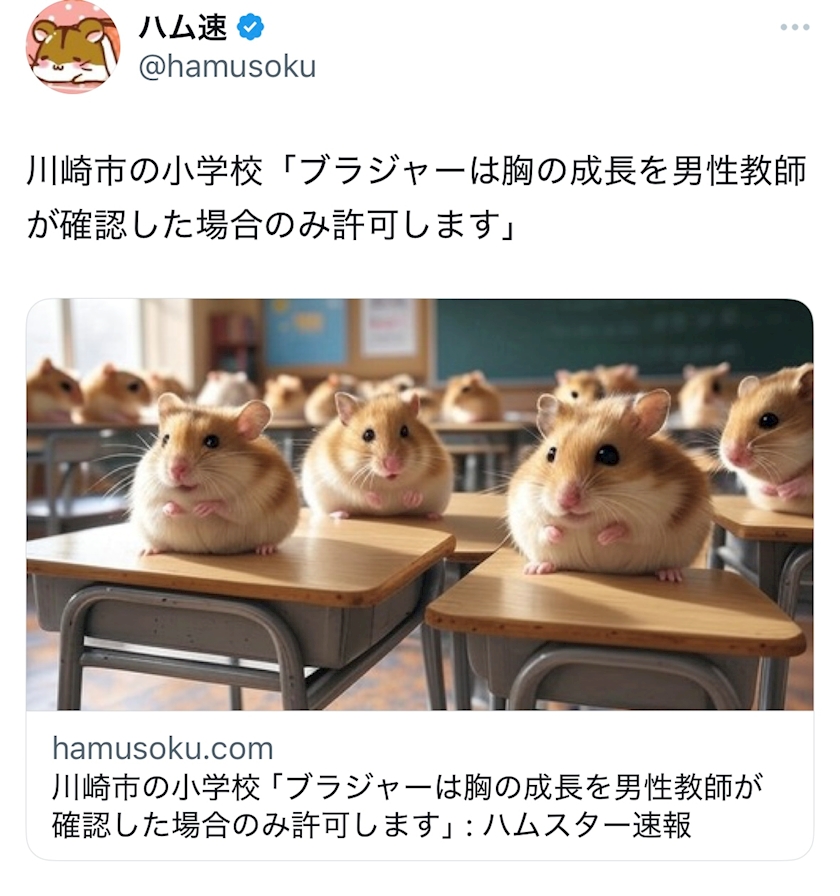Open the ハム速 hamster cartoon avatar
The image size is (840, 896).
pos(73,47)
